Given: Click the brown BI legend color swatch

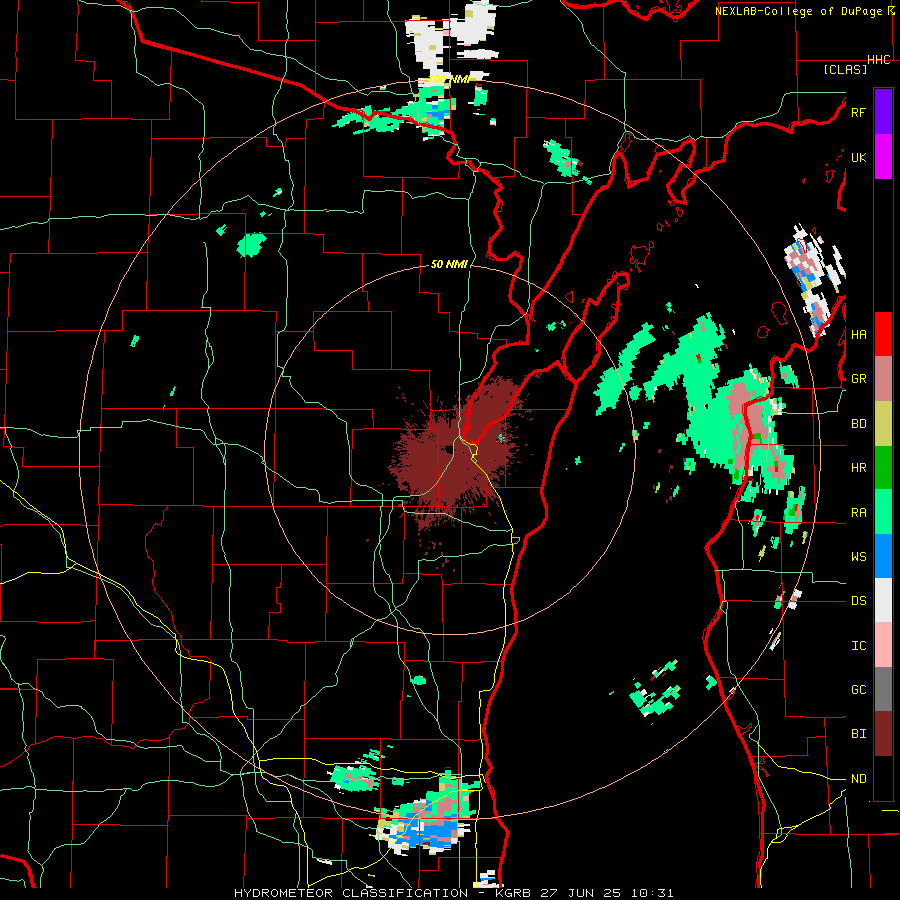Looking at the screenshot, I should [x=883, y=734].
